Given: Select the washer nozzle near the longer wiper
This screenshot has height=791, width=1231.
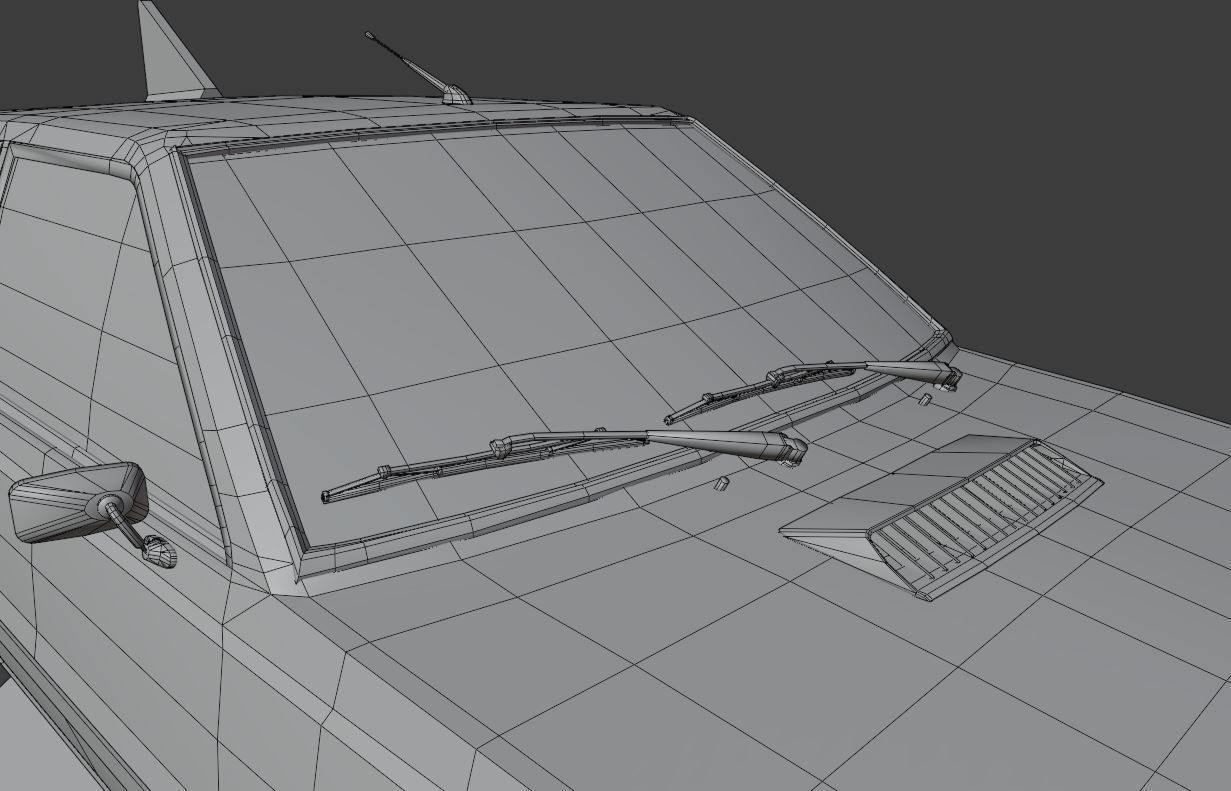Looking at the screenshot, I should (720, 485).
